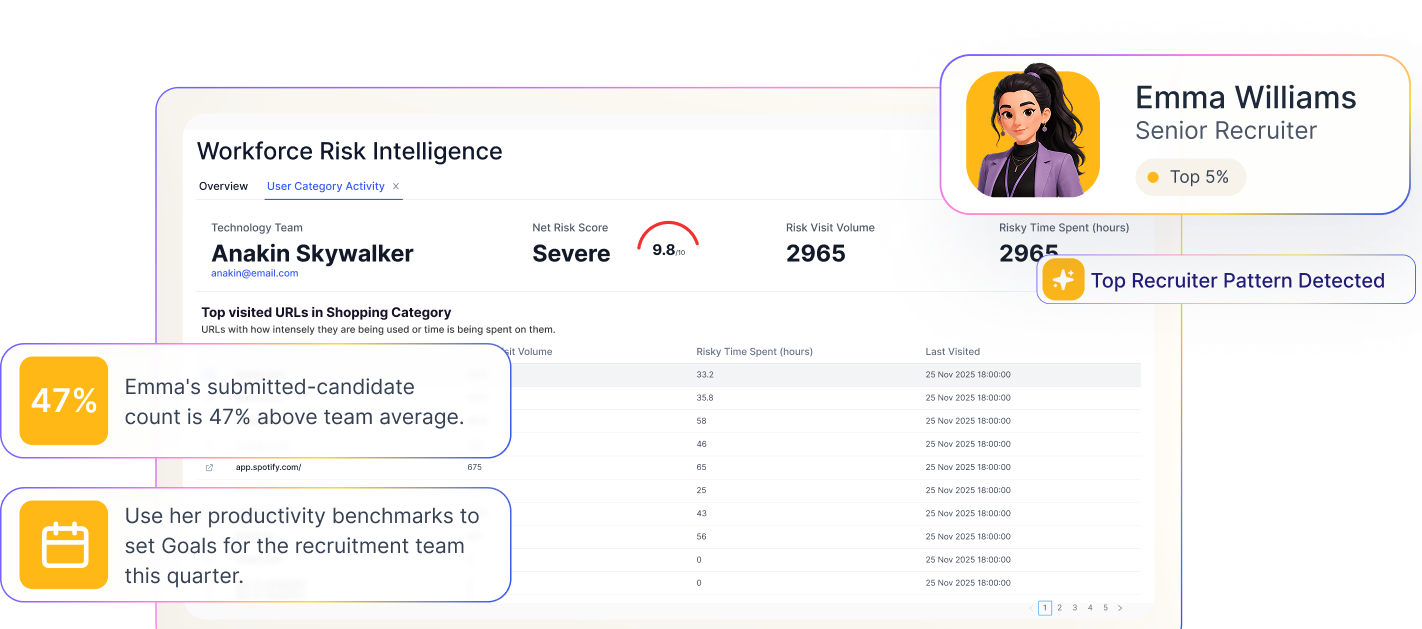
Task: Click the productivity benchmarks recommendation card text
Action: (x=302, y=545)
